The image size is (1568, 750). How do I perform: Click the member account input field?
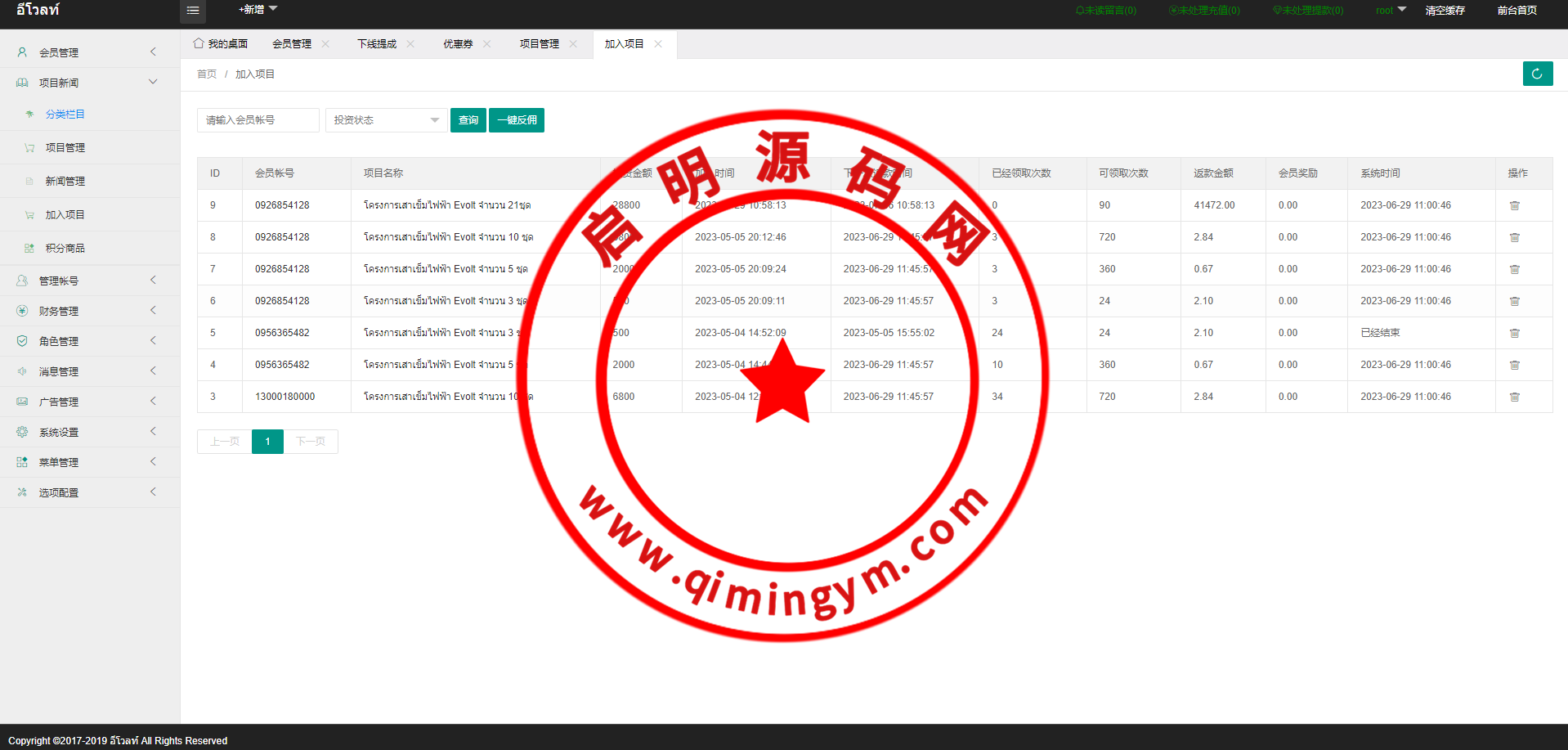click(258, 120)
